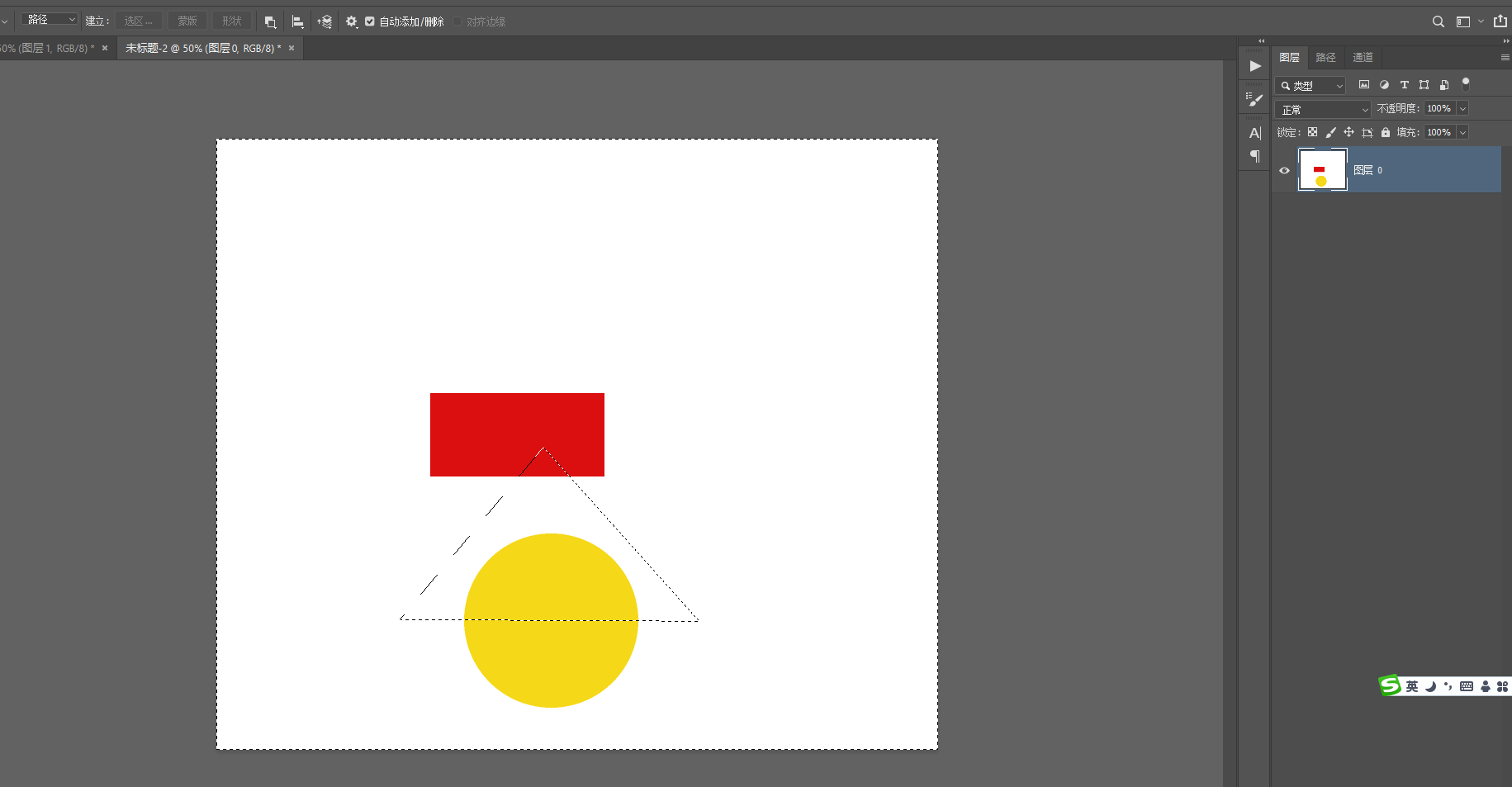
Task: Expand the collapsed icon panel dock
Action: 1261,40
